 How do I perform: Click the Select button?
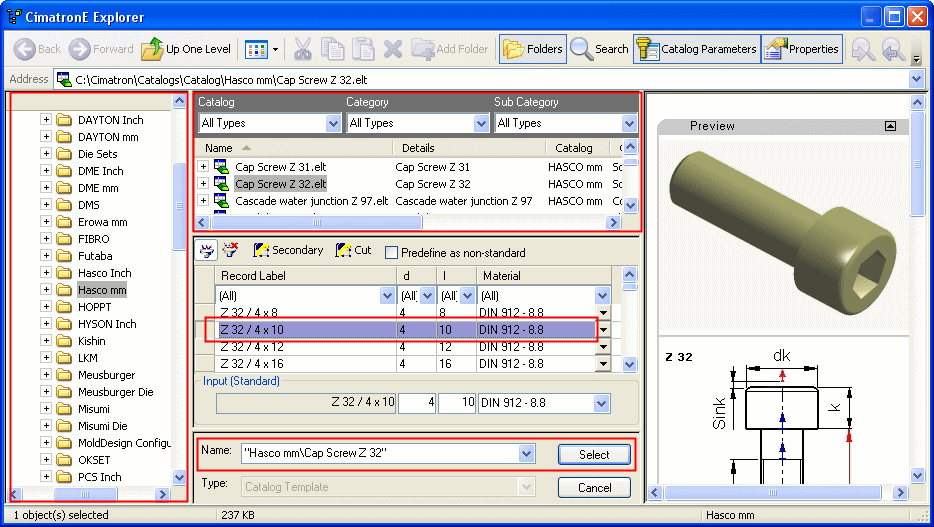(x=594, y=454)
